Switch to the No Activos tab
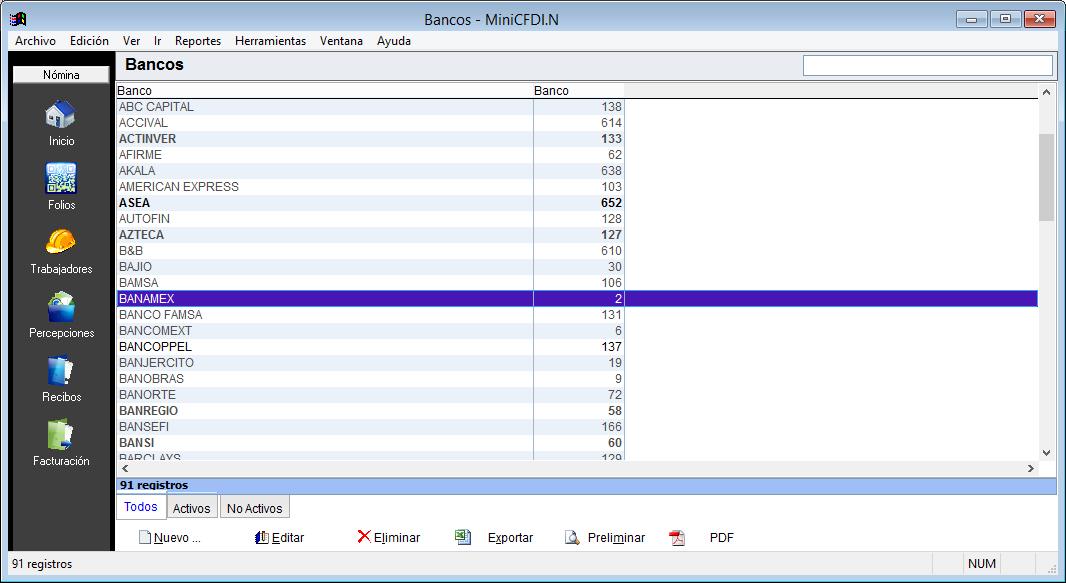The height and width of the screenshot is (583, 1066). [254, 508]
